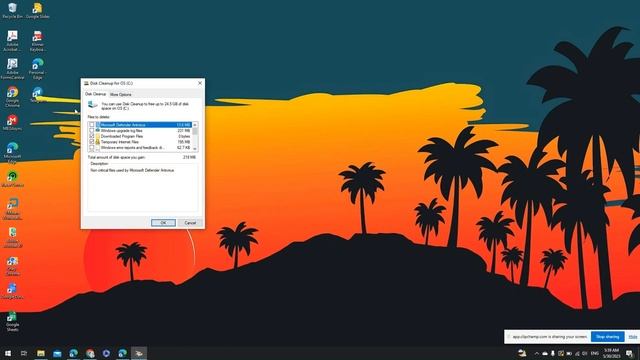This screenshot has height=360, width=640.
Task: Click the Stop sharing button
Action: coord(607,337)
